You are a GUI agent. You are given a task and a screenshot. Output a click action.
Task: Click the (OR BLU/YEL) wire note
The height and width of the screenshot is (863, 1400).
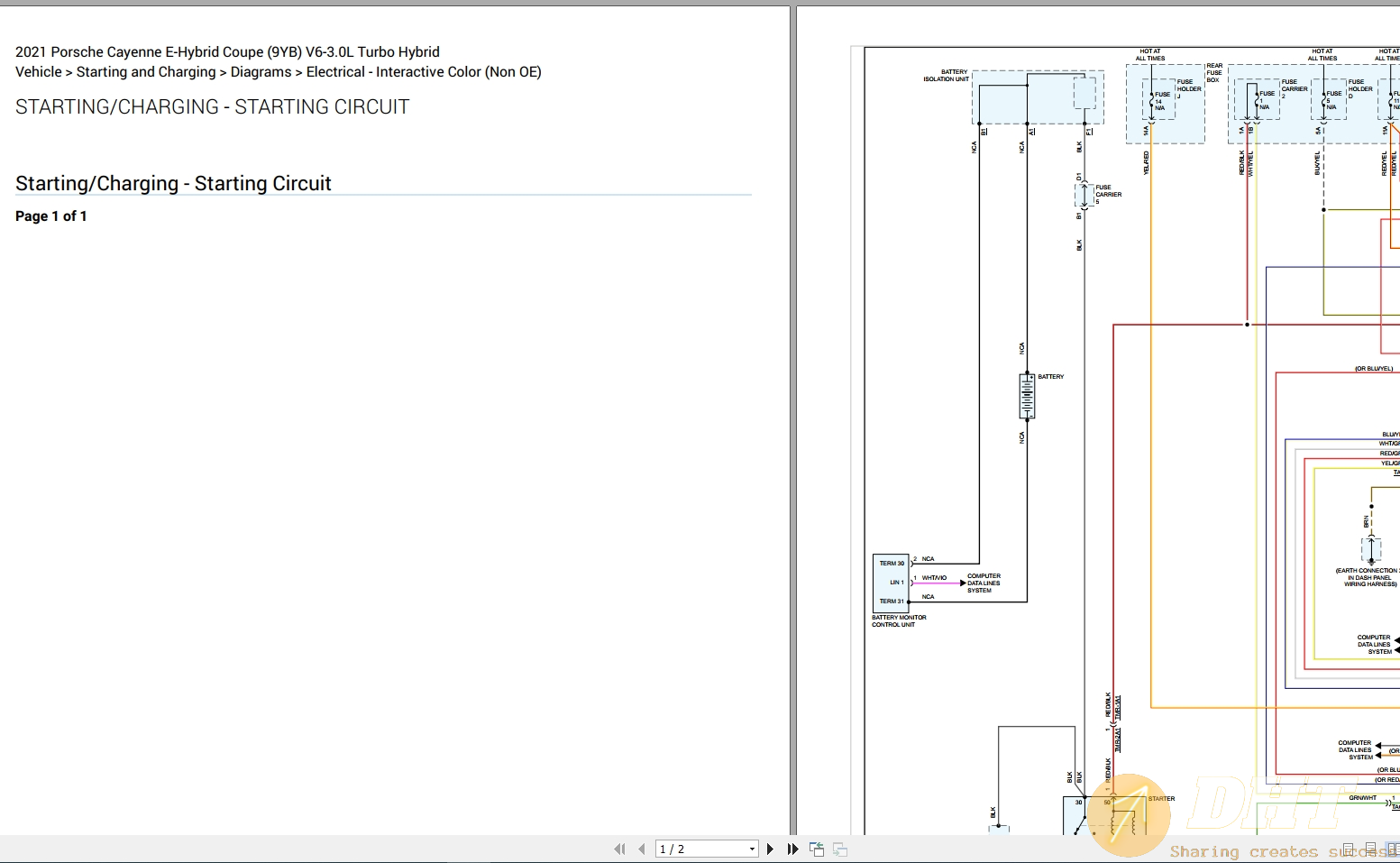pyautogui.click(x=1374, y=369)
